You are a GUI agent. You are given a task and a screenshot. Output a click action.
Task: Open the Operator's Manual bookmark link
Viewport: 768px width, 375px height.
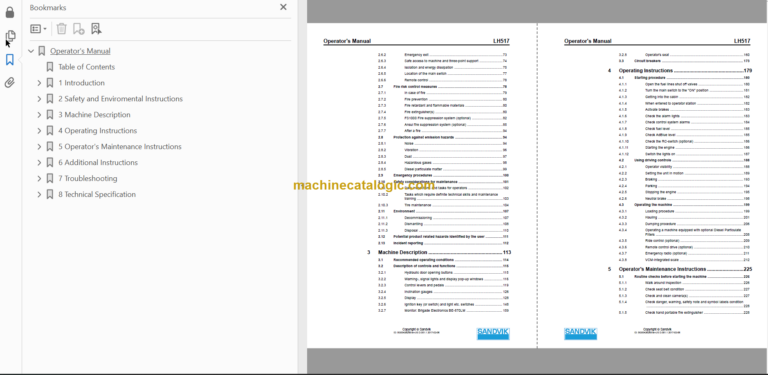point(80,51)
